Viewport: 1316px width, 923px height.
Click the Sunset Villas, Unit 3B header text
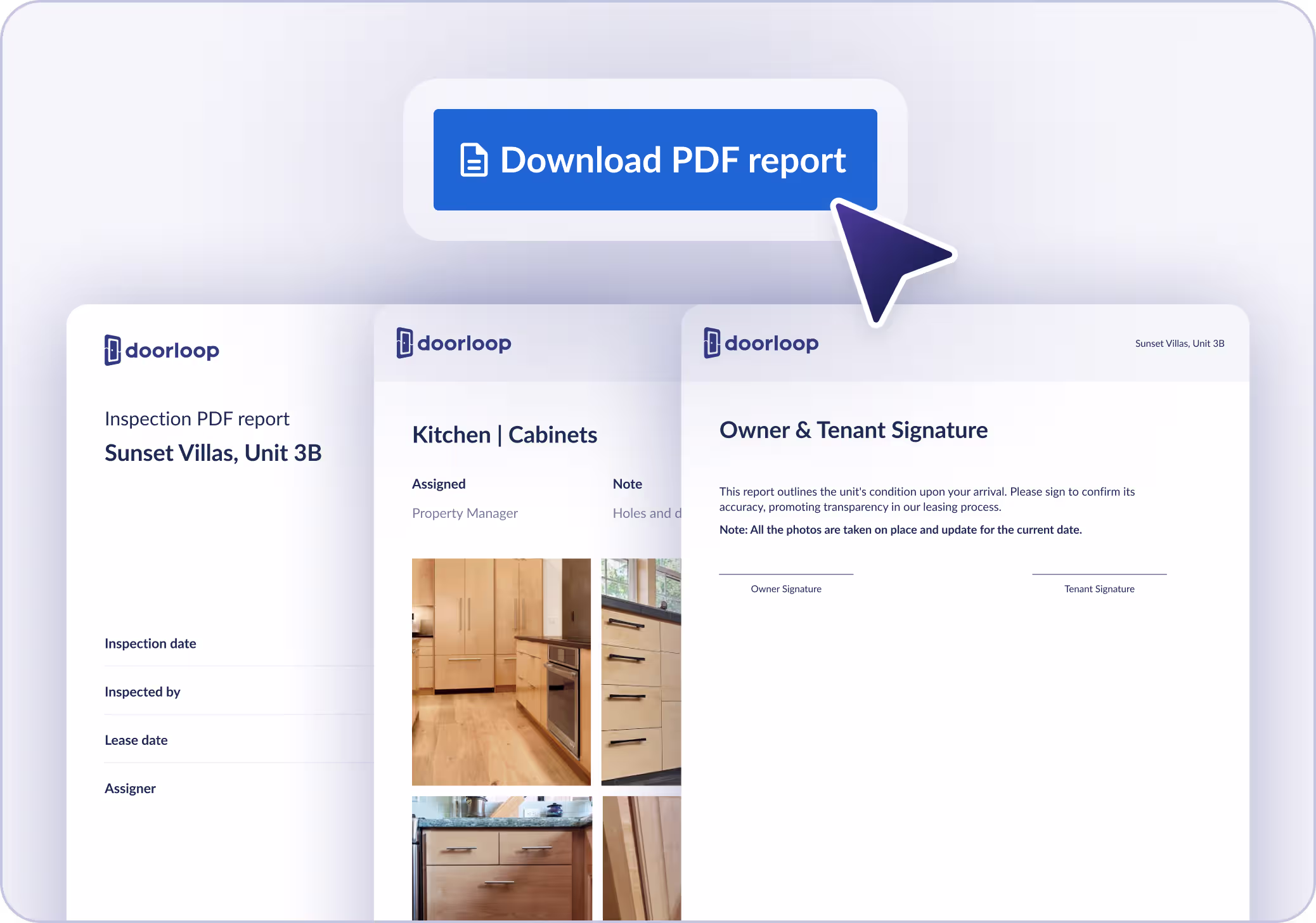(1179, 344)
